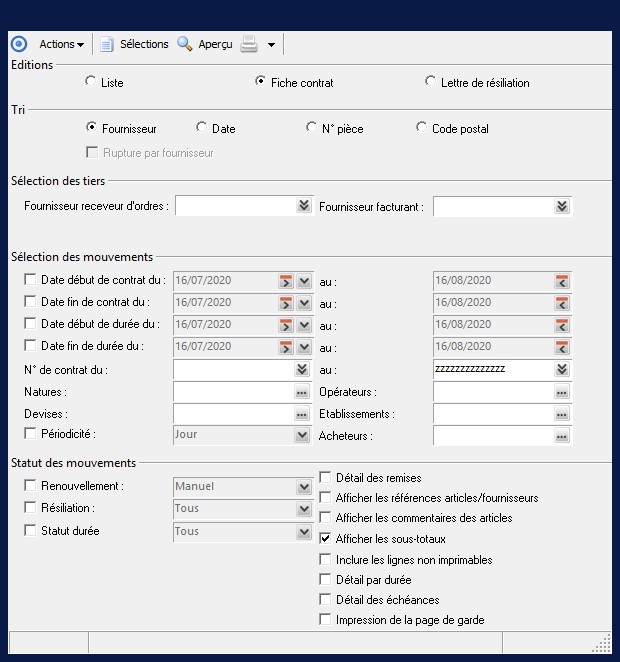Image resolution: width=620 pixels, height=662 pixels.
Task: Expand the N° de contrat du dropdown
Action: [303, 369]
